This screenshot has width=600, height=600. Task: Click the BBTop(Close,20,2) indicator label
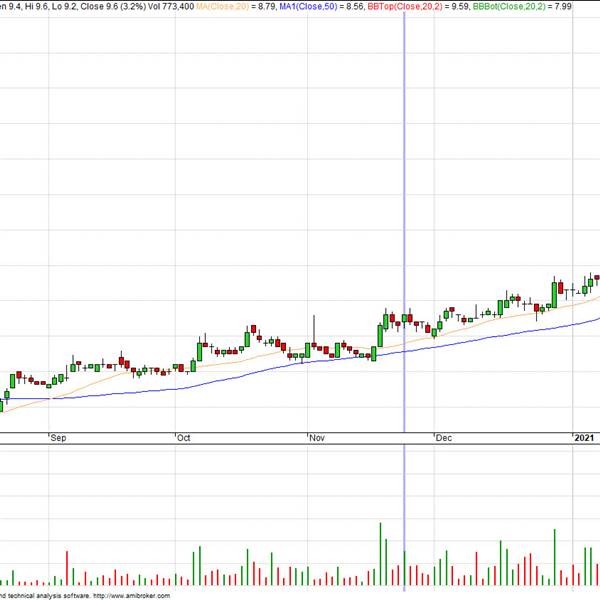(x=405, y=7)
